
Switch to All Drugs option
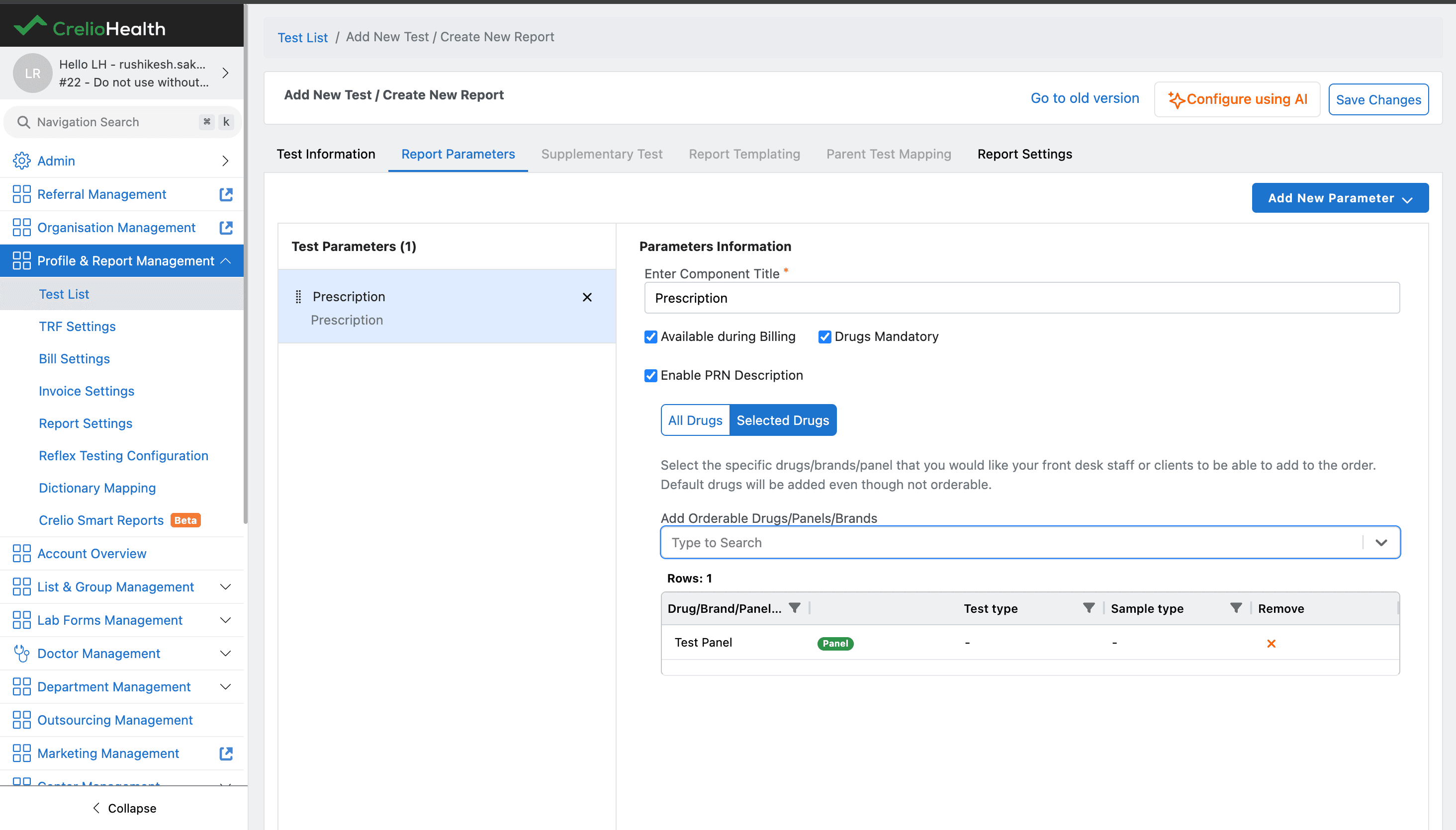(x=695, y=420)
